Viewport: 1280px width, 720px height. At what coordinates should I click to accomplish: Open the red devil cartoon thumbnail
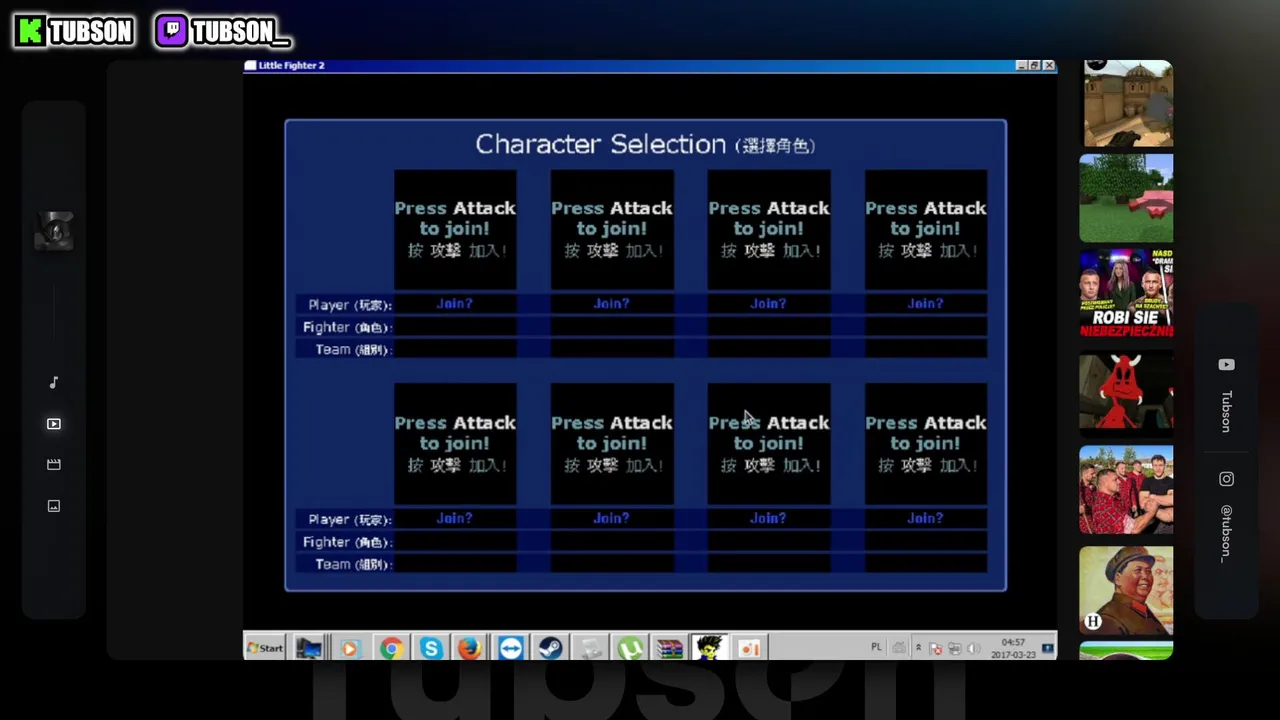1126,392
